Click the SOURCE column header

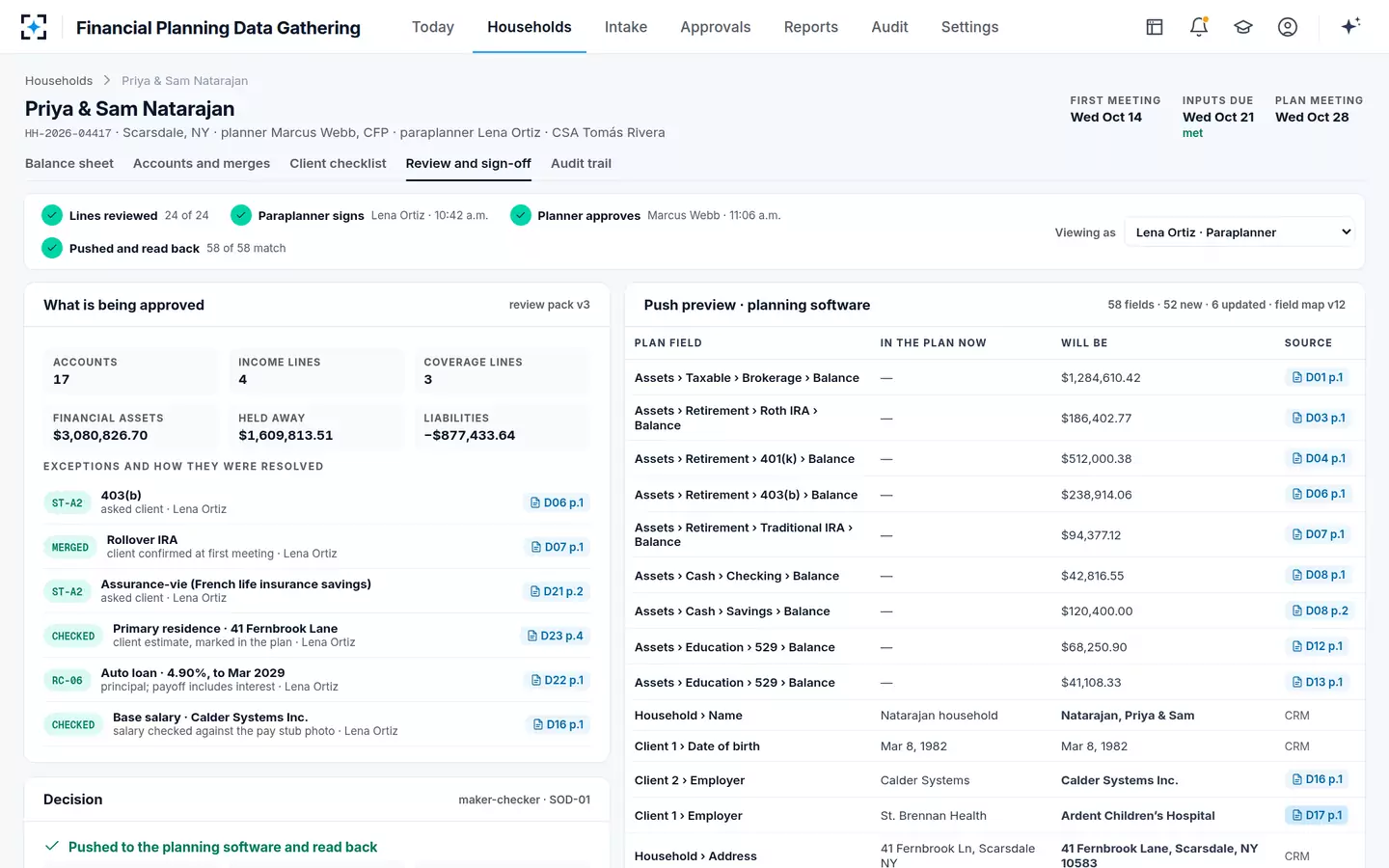pos(1308,342)
